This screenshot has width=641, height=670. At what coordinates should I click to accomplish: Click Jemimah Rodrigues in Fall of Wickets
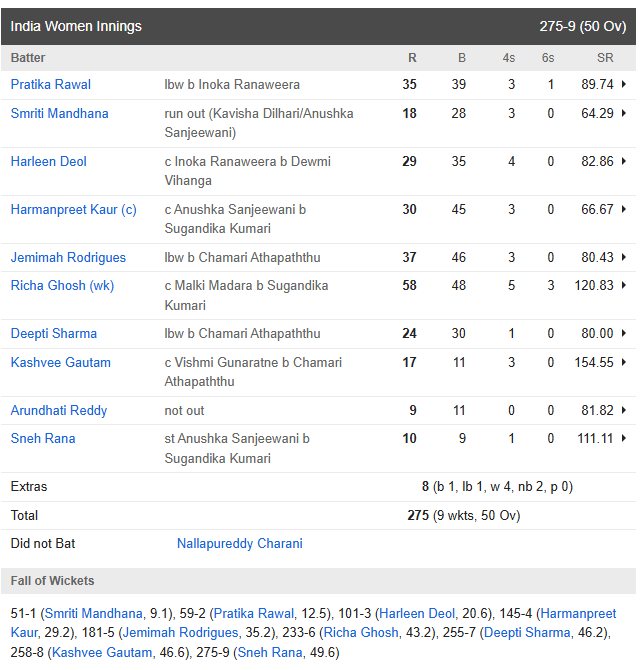point(180,632)
